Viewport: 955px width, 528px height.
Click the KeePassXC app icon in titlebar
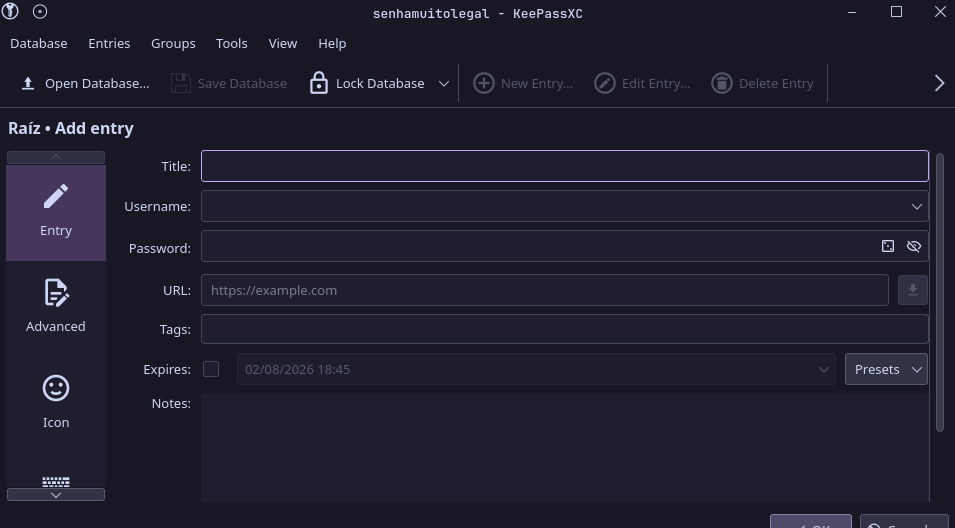pyautogui.click(x=10, y=12)
